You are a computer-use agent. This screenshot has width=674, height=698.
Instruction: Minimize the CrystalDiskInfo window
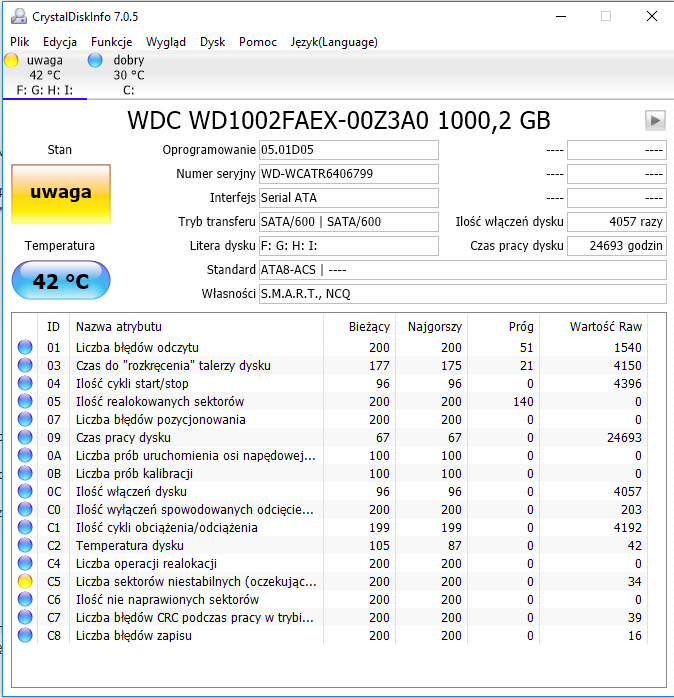point(561,16)
